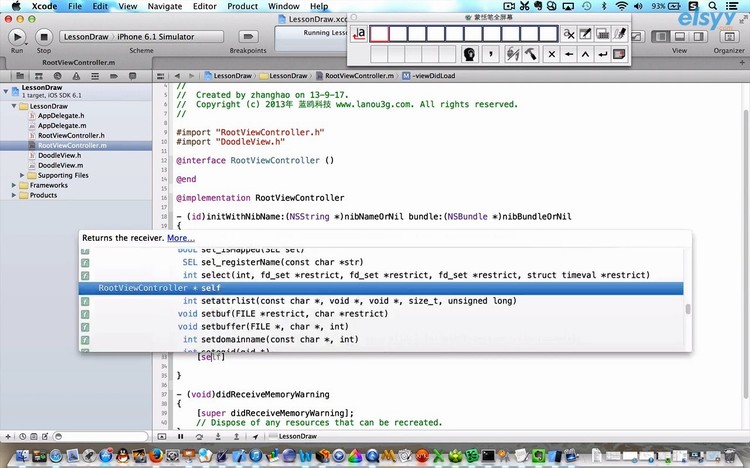
Task: Click the handwriting panel return arrow button
Action: point(602,54)
